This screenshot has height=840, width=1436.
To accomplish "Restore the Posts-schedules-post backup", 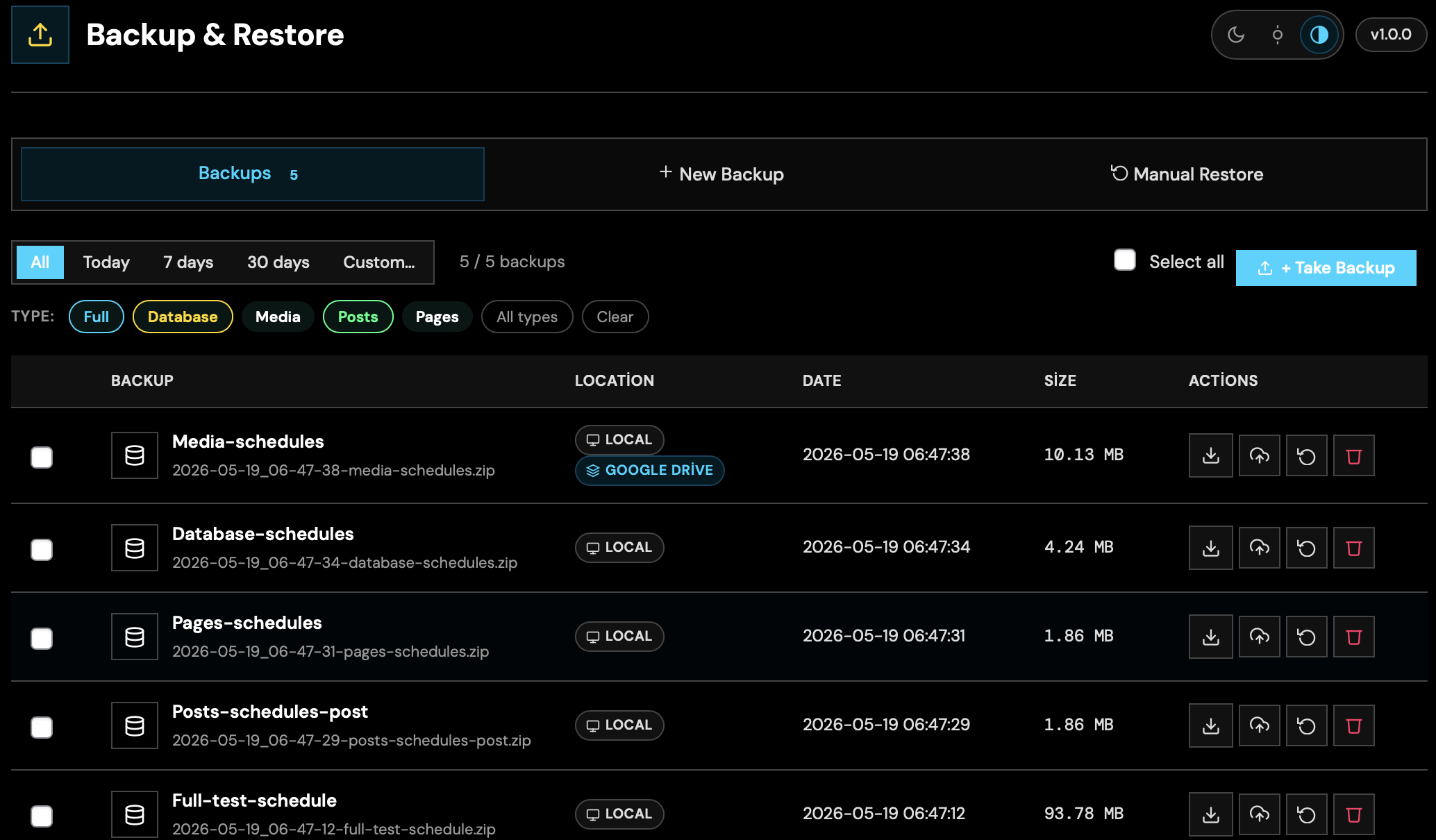I will click(x=1307, y=725).
